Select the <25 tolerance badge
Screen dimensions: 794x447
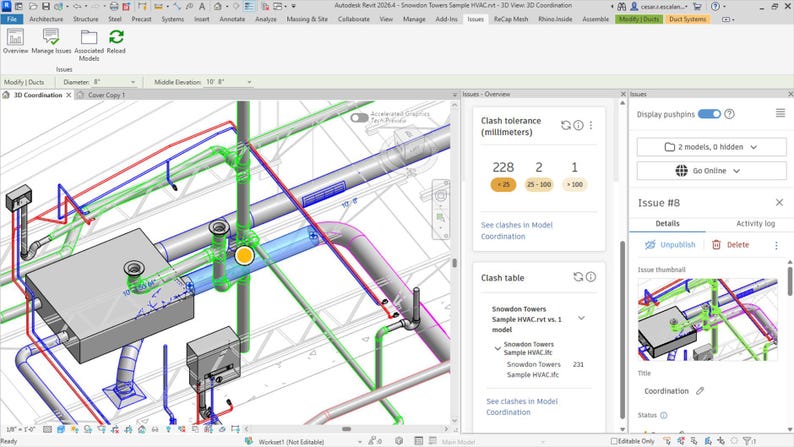(503, 185)
